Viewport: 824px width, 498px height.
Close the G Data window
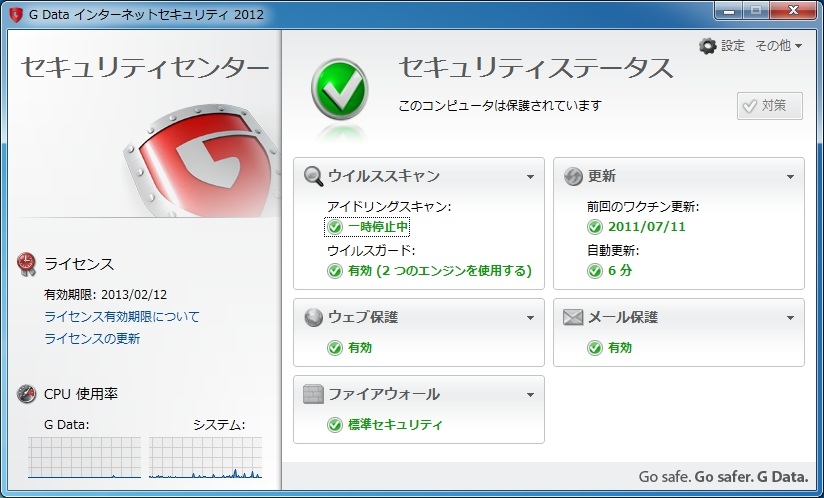coord(794,11)
